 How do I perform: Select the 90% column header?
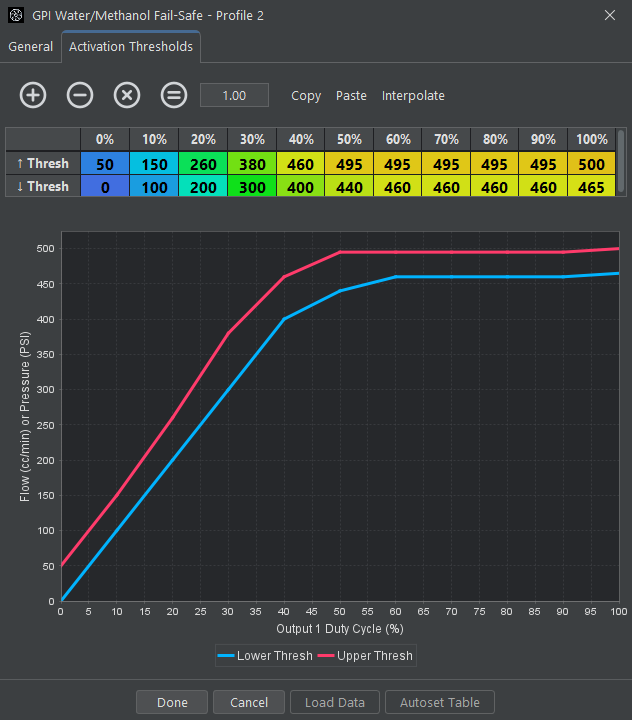click(543, 139)
